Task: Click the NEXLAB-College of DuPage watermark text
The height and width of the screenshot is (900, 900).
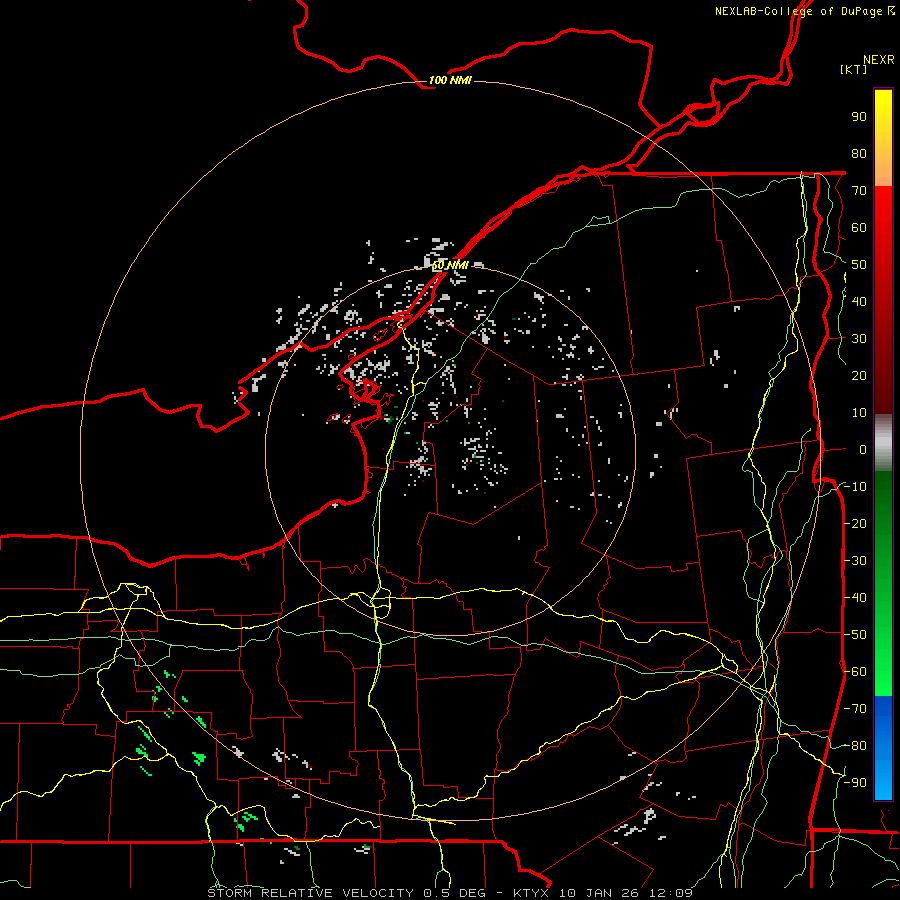Action: [x=804, y=11]
